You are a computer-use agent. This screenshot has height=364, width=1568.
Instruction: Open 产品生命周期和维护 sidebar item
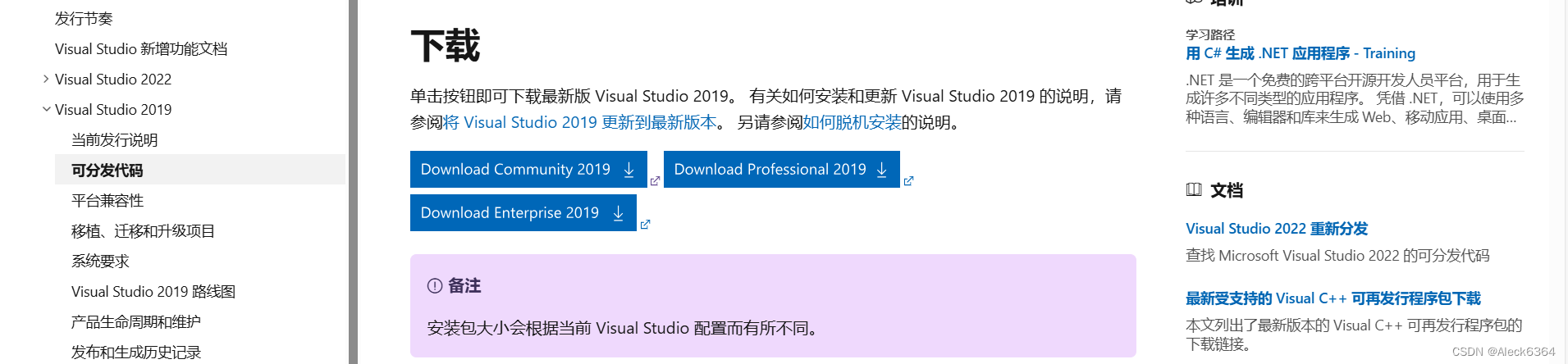[x=135, y=322]
